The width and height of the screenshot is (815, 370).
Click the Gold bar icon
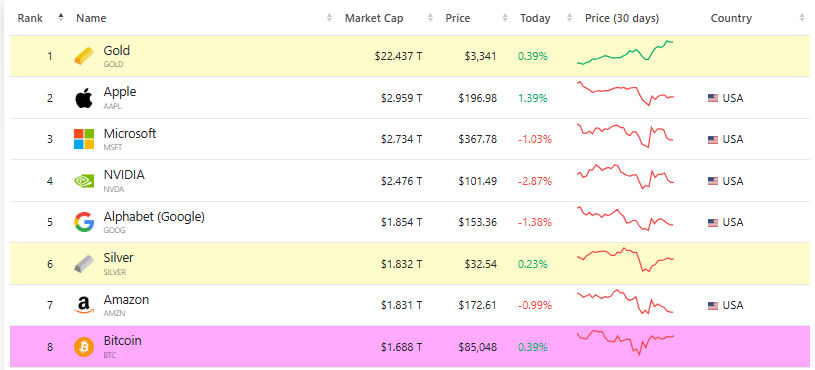tap(84, 56)
